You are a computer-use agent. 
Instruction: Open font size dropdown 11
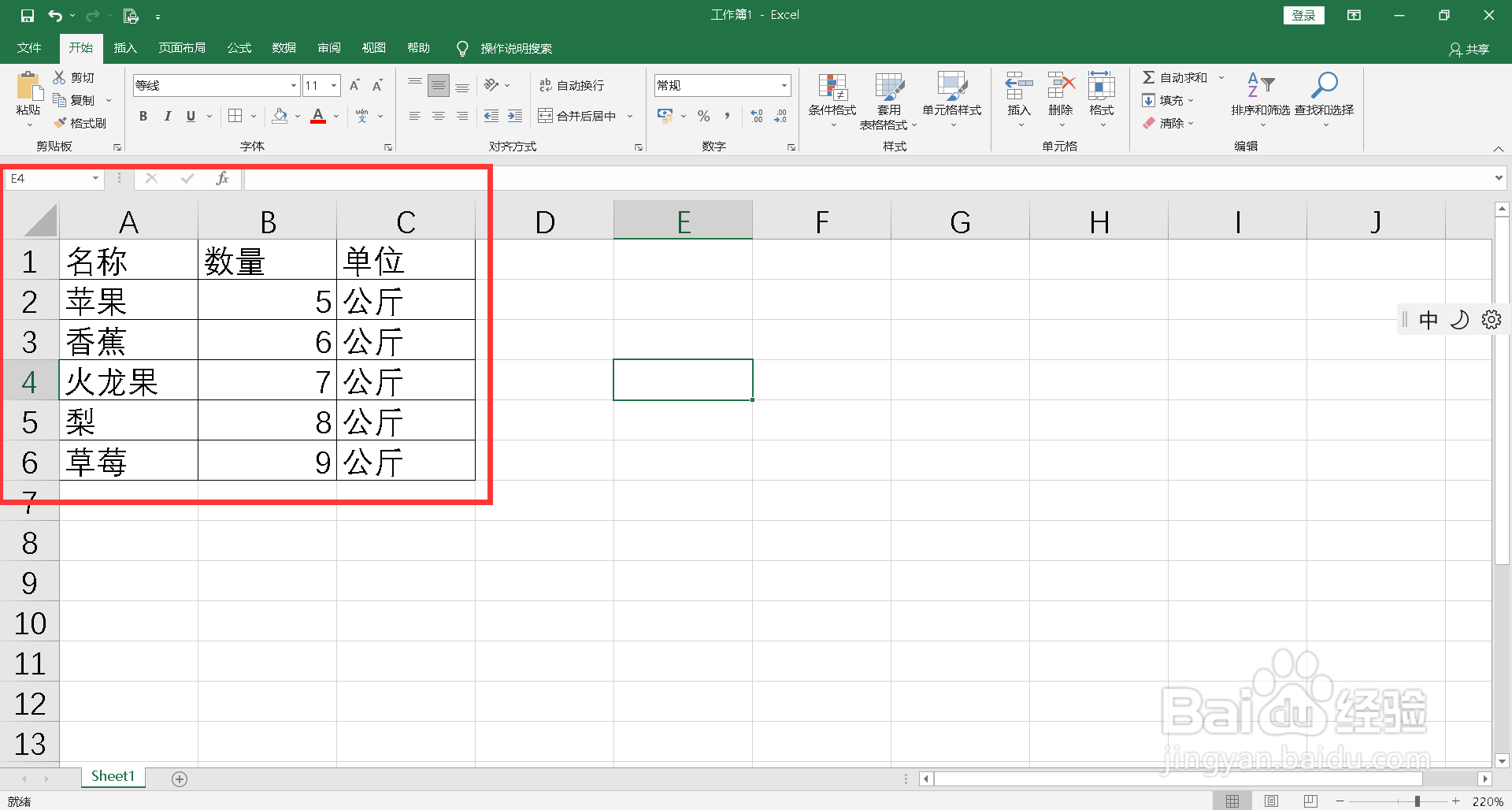tap(335, 85)
